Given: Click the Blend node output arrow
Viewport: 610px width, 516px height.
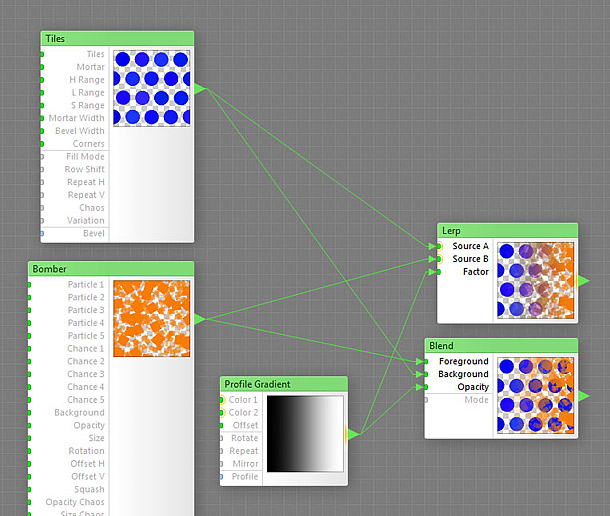Looking at the screenshot, I should click(582, 397).
